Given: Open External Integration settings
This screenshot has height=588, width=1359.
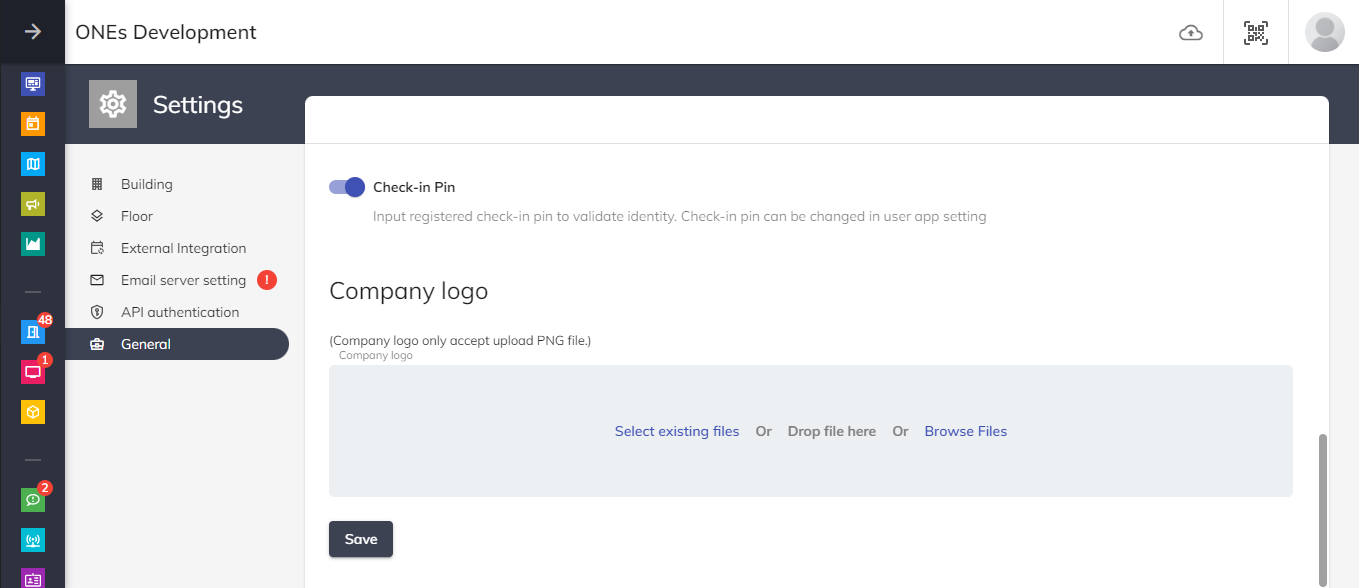Looking at the screenshot, I should tap(183, 248).
